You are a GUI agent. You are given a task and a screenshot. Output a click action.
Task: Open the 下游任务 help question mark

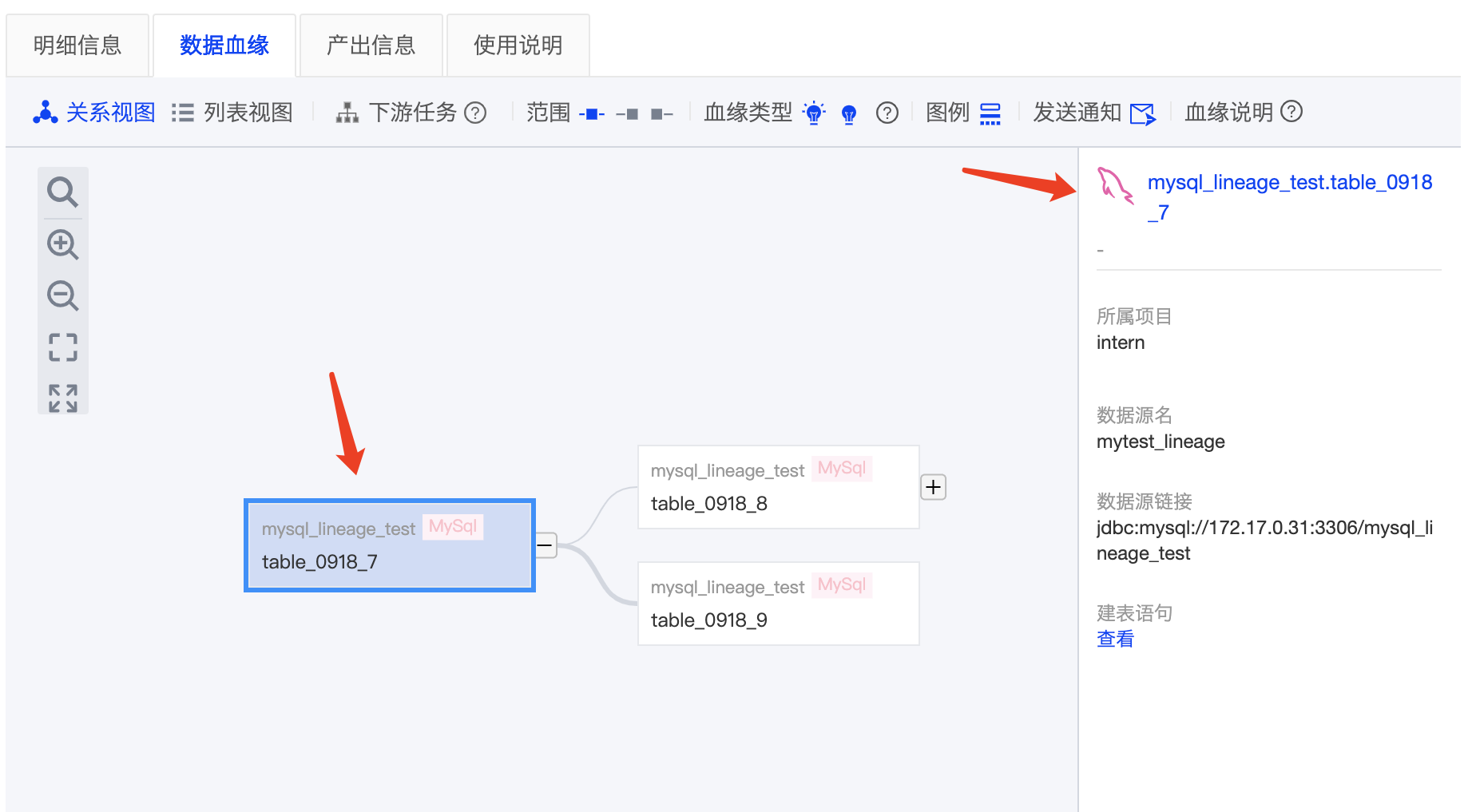(x=475, y=113)
